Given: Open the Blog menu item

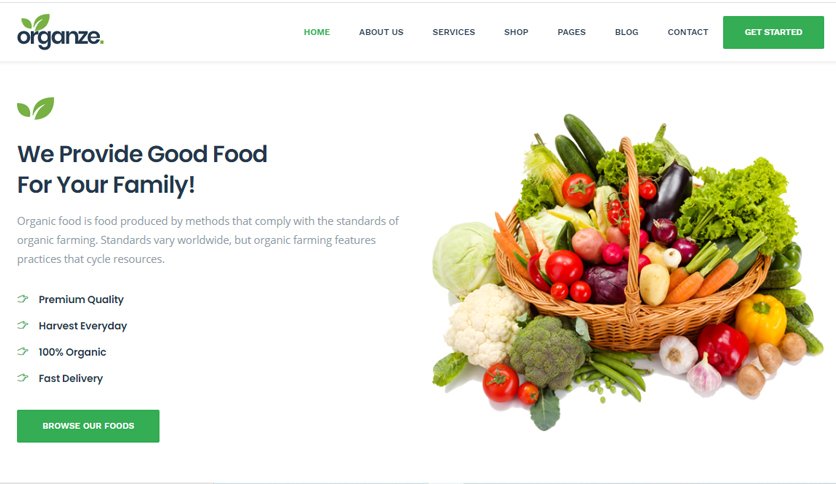Looking at the screenshot, I should [626, 32].
